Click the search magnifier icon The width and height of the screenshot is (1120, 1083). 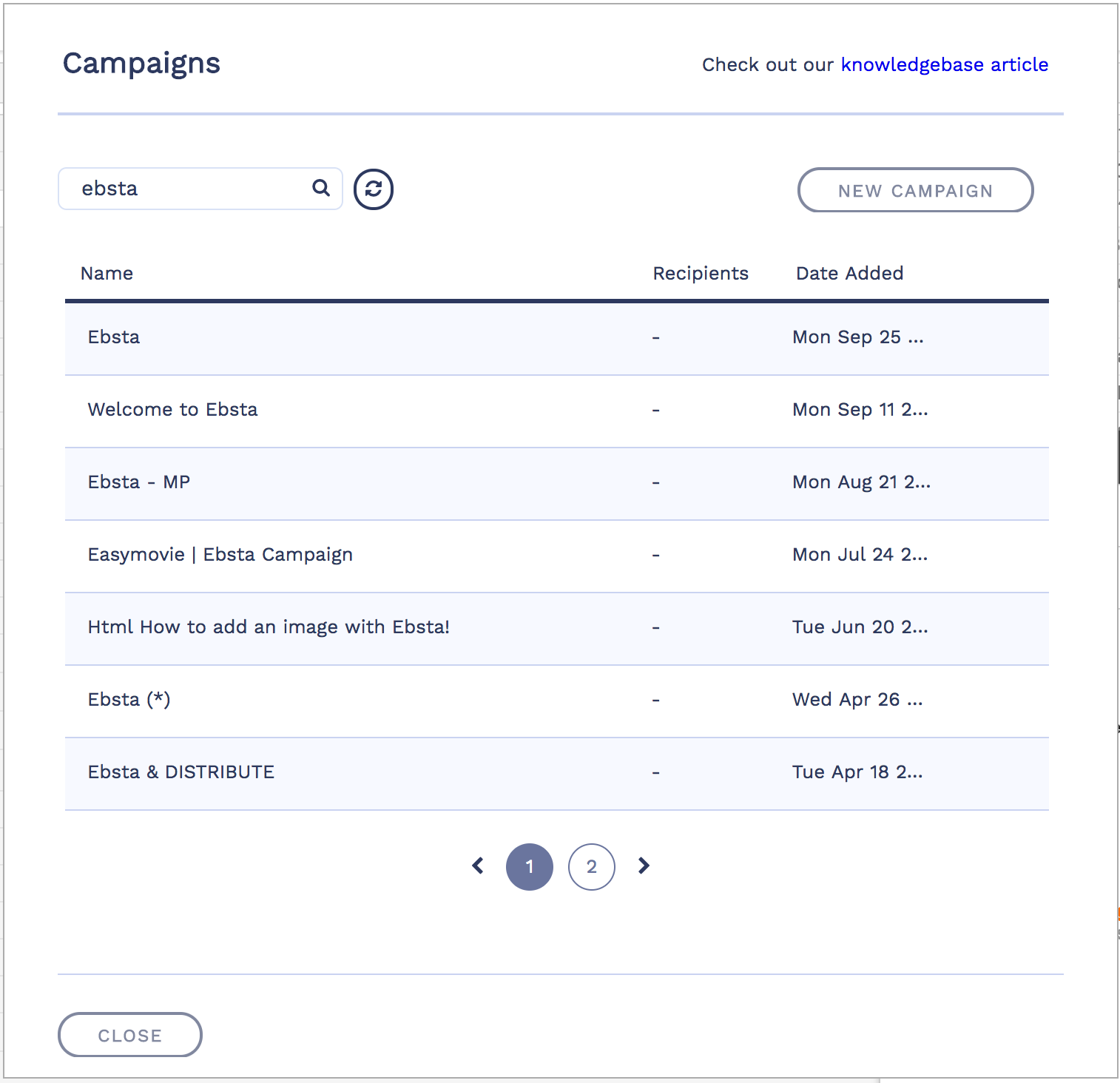click(x=321, y=188)
